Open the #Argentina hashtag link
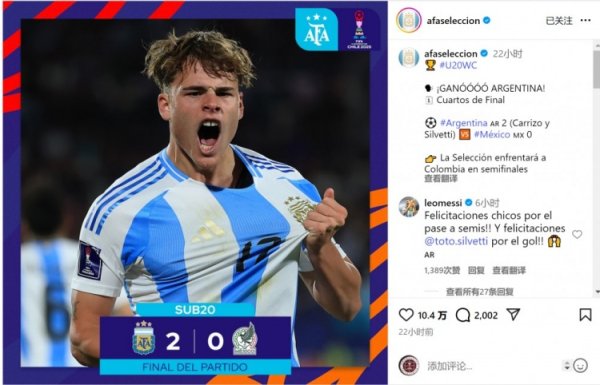Viewport: 600px width, 385px height. [x=463, y=123]
